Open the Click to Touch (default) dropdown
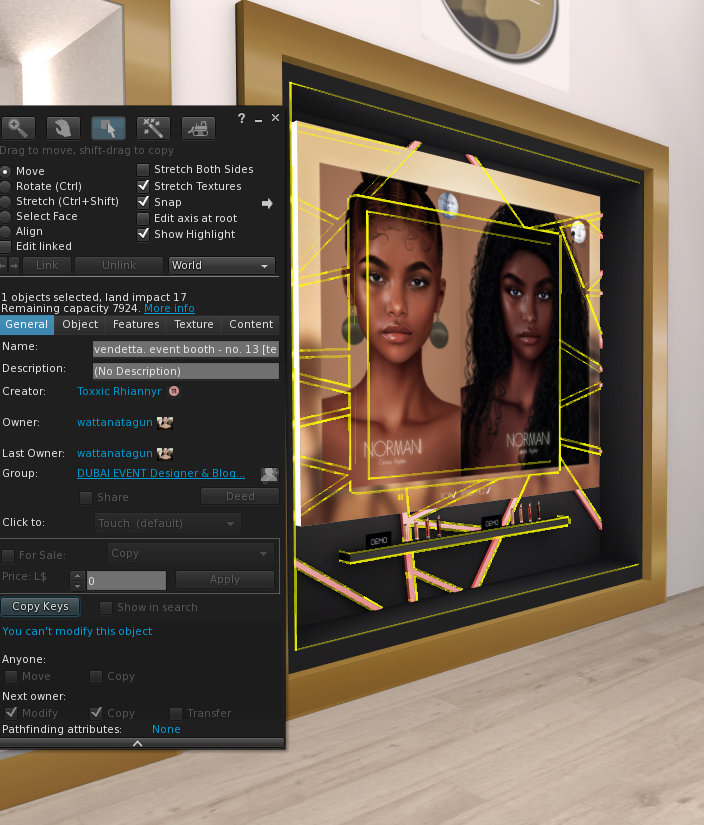The image size is (704, 825). [x=168, y=523]
